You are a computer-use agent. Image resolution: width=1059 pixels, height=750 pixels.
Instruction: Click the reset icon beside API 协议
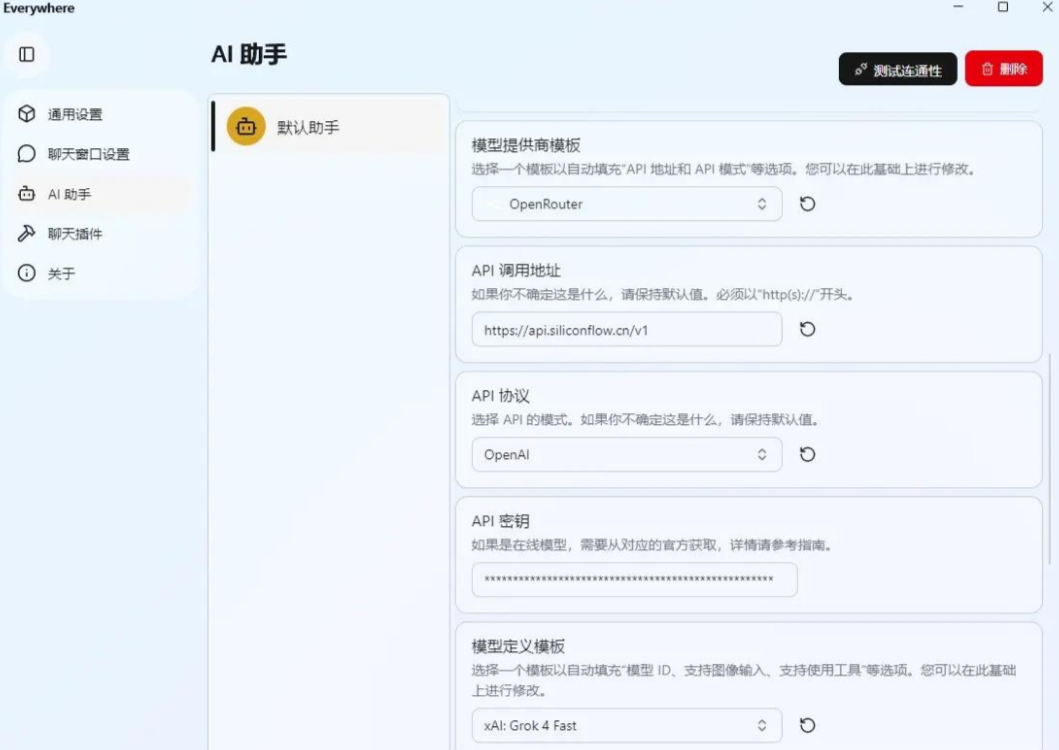tap(807, 454)
